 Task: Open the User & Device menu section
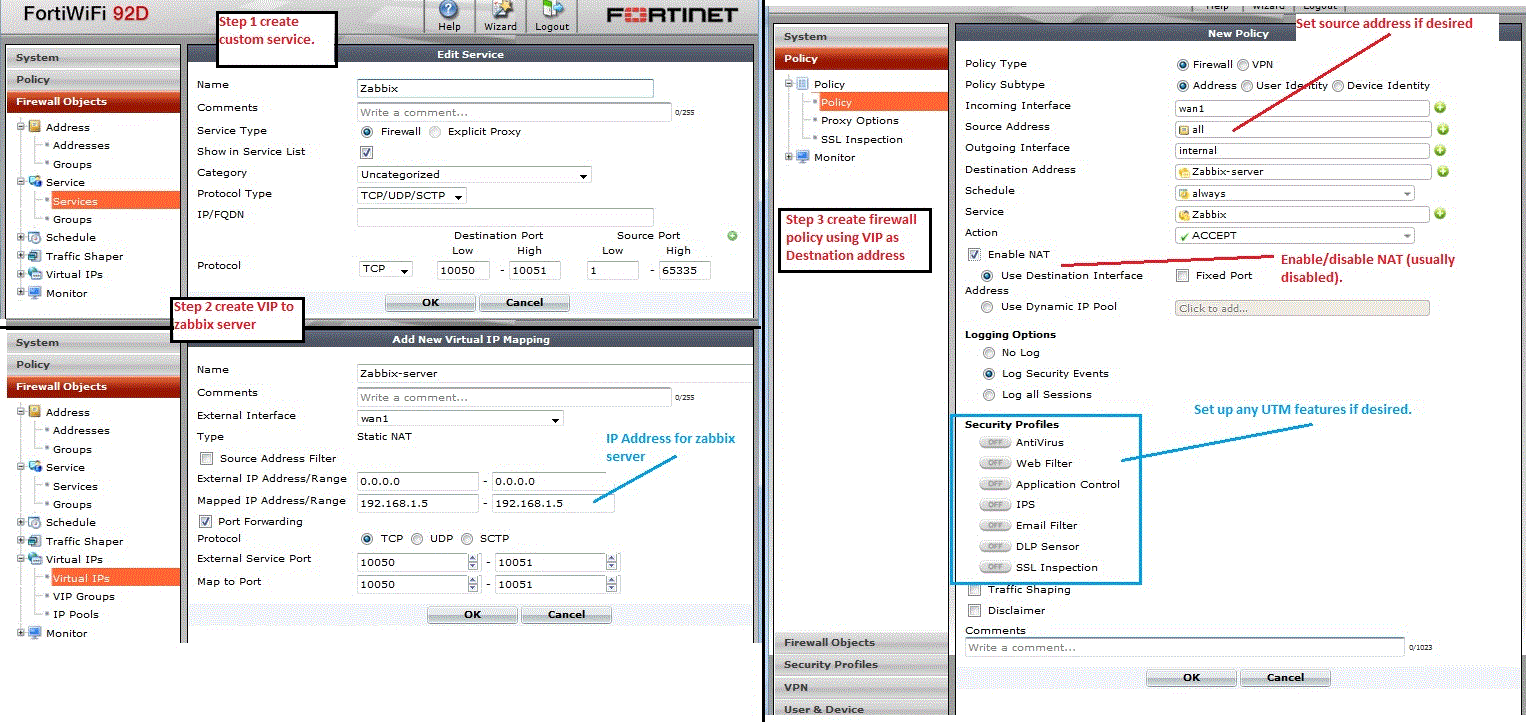click(861, 709)
